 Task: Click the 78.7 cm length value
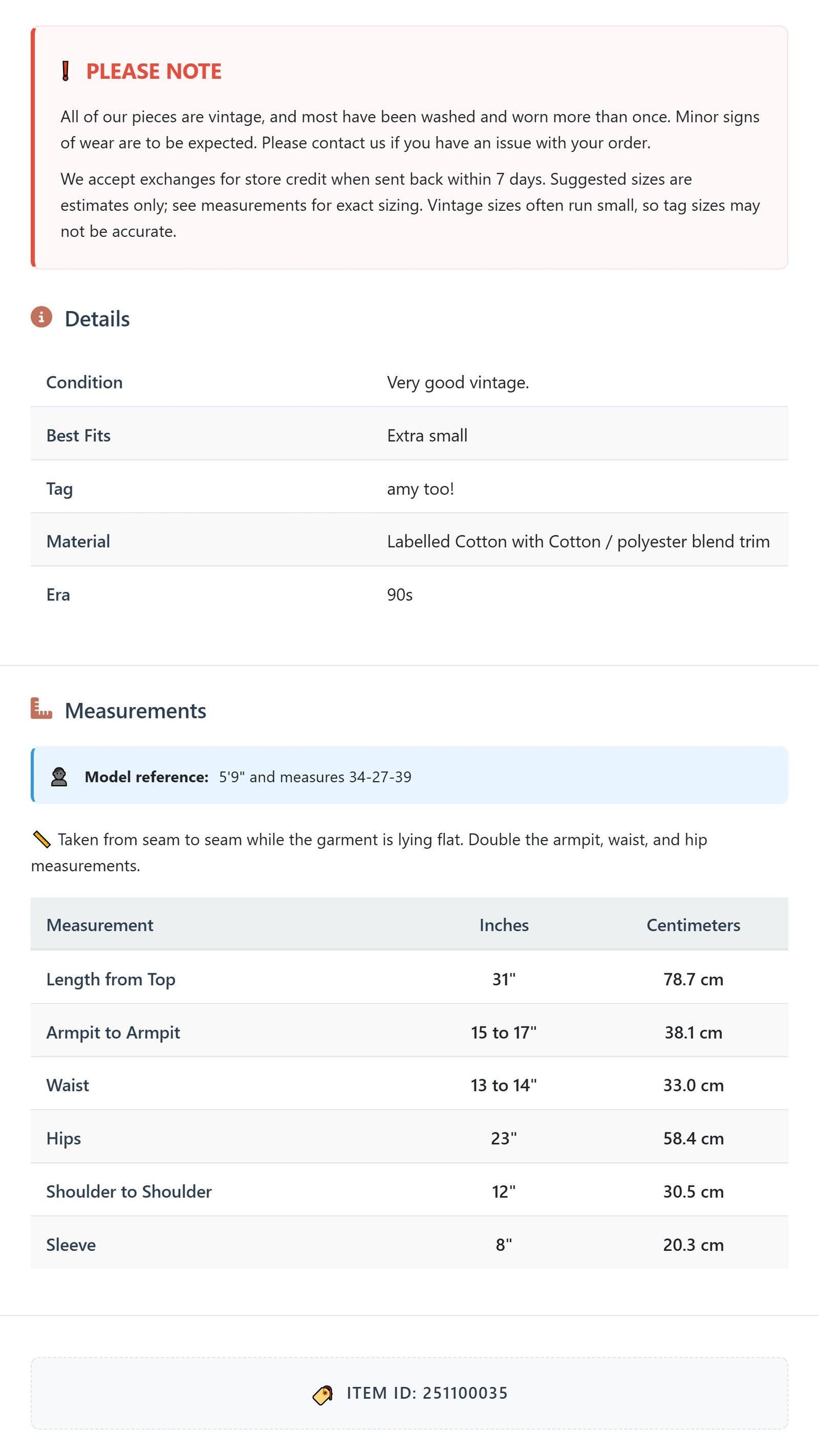tap(693, 980)
